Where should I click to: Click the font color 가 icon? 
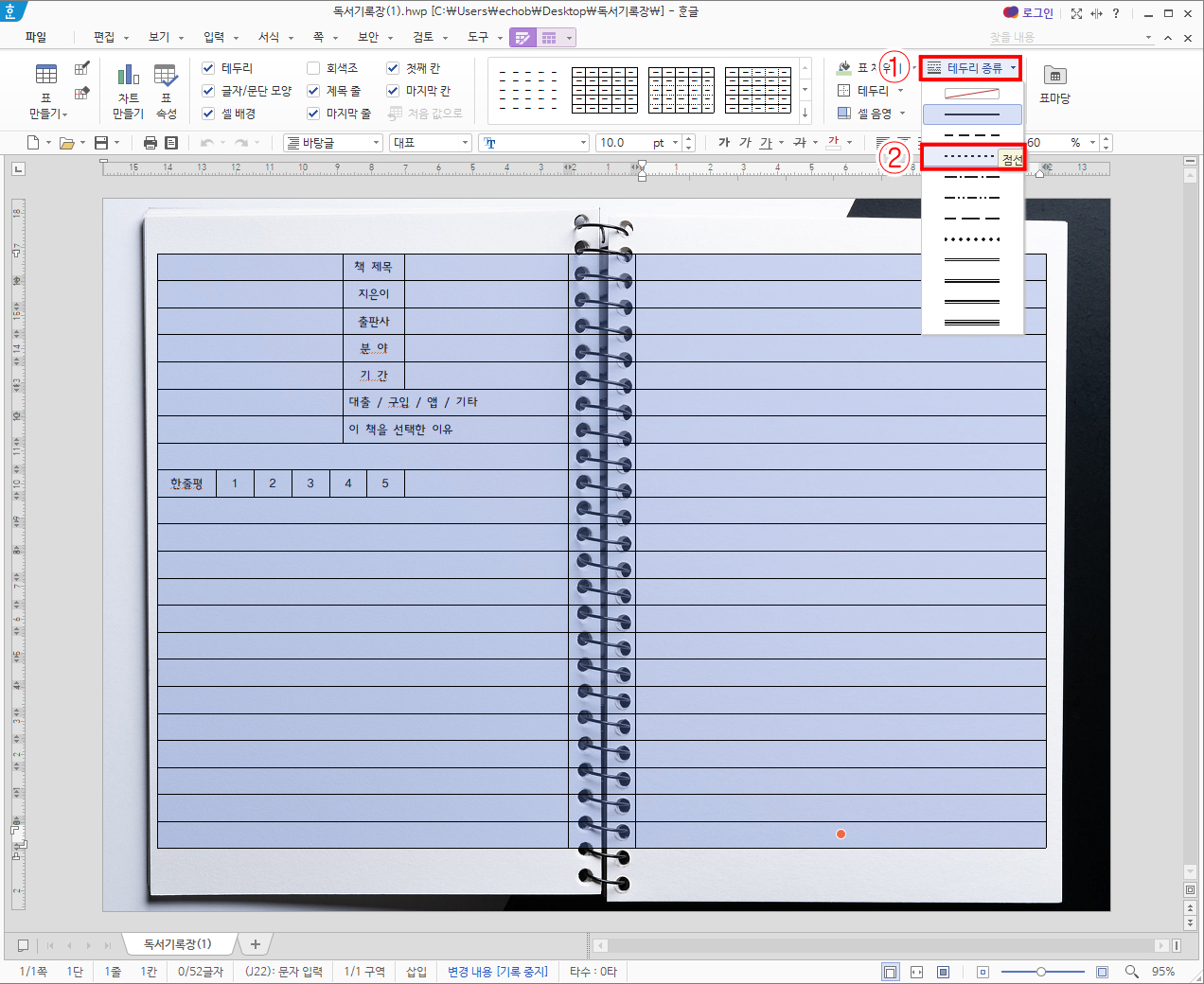[x=833, y=143]
